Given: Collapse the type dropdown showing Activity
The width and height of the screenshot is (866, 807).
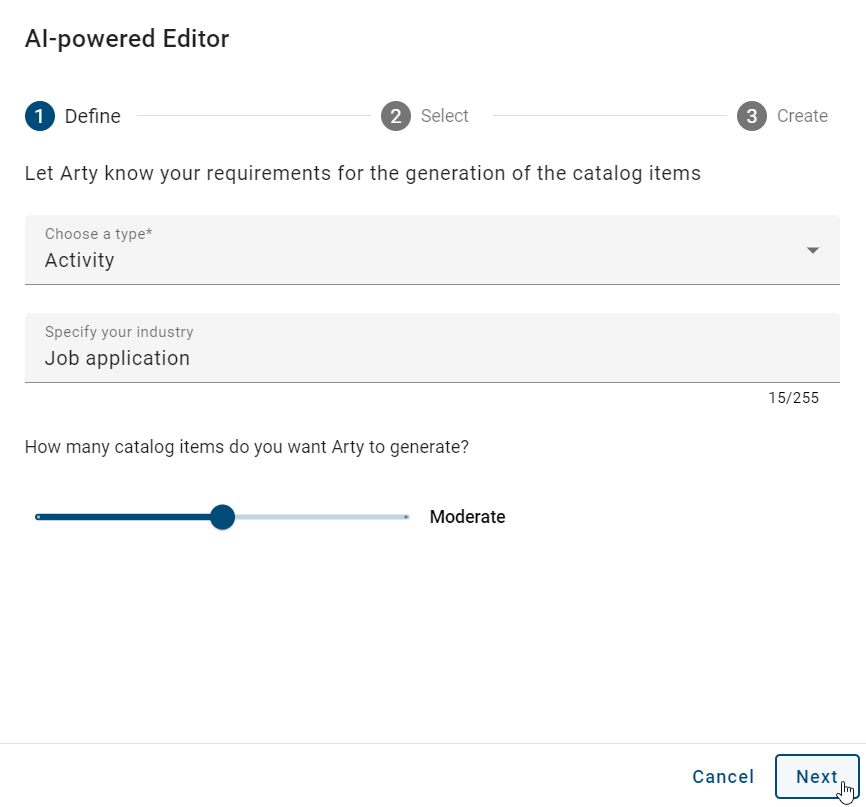Looking at the screenshot, I should tap(813, 250).
